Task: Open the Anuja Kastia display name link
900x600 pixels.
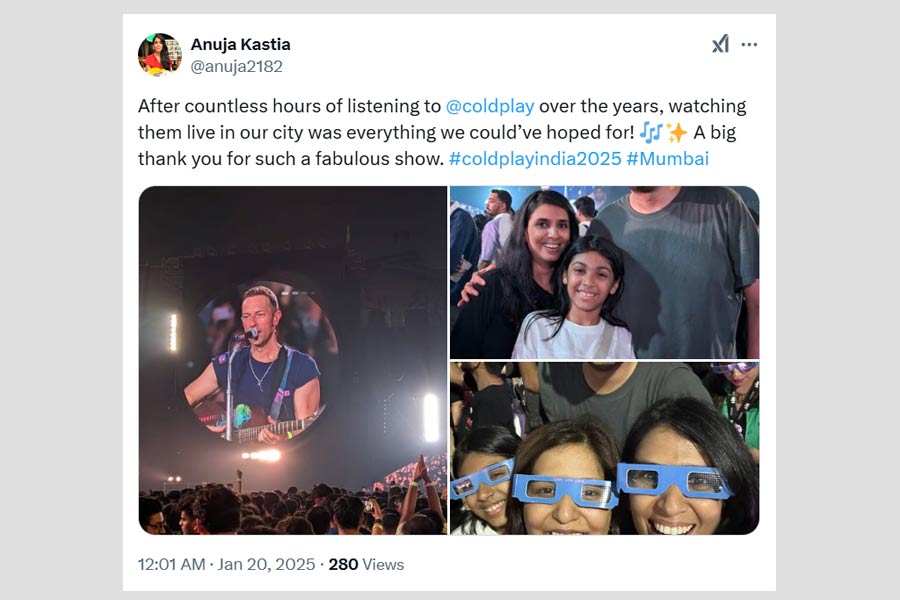Action: pyautogui.click(x=240, y=45)
